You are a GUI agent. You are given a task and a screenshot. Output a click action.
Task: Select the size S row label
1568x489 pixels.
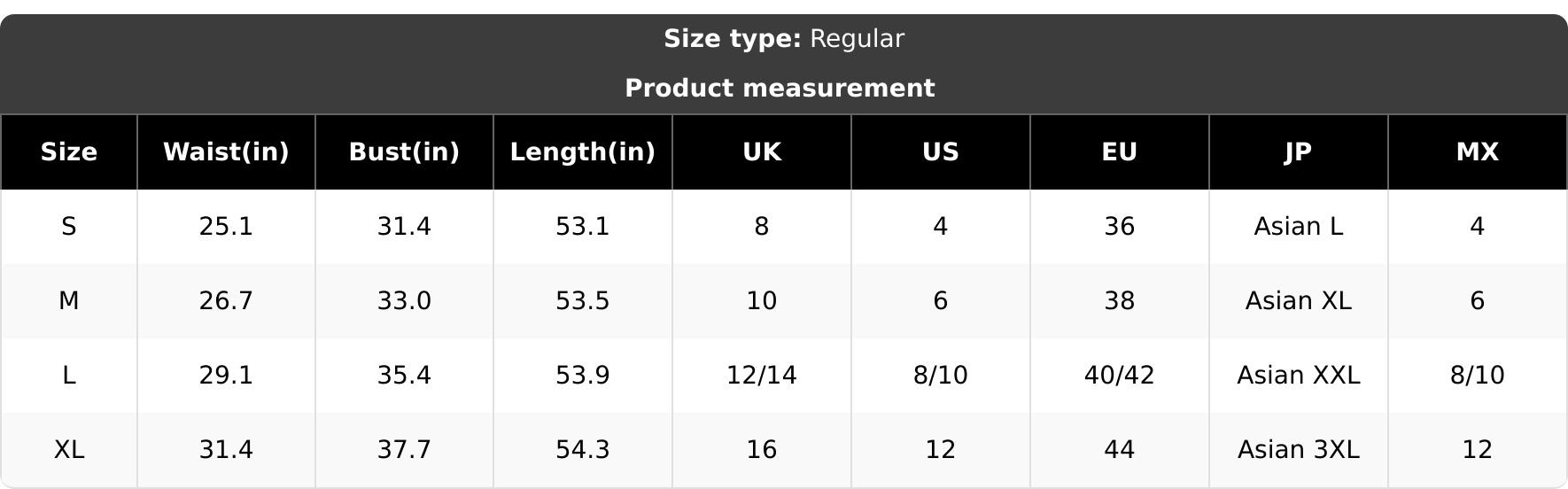(69, 227)
